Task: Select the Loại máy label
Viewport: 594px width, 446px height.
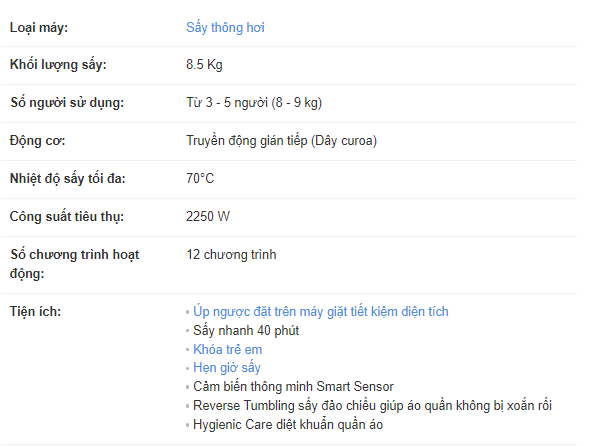Action: coord(39,28)
